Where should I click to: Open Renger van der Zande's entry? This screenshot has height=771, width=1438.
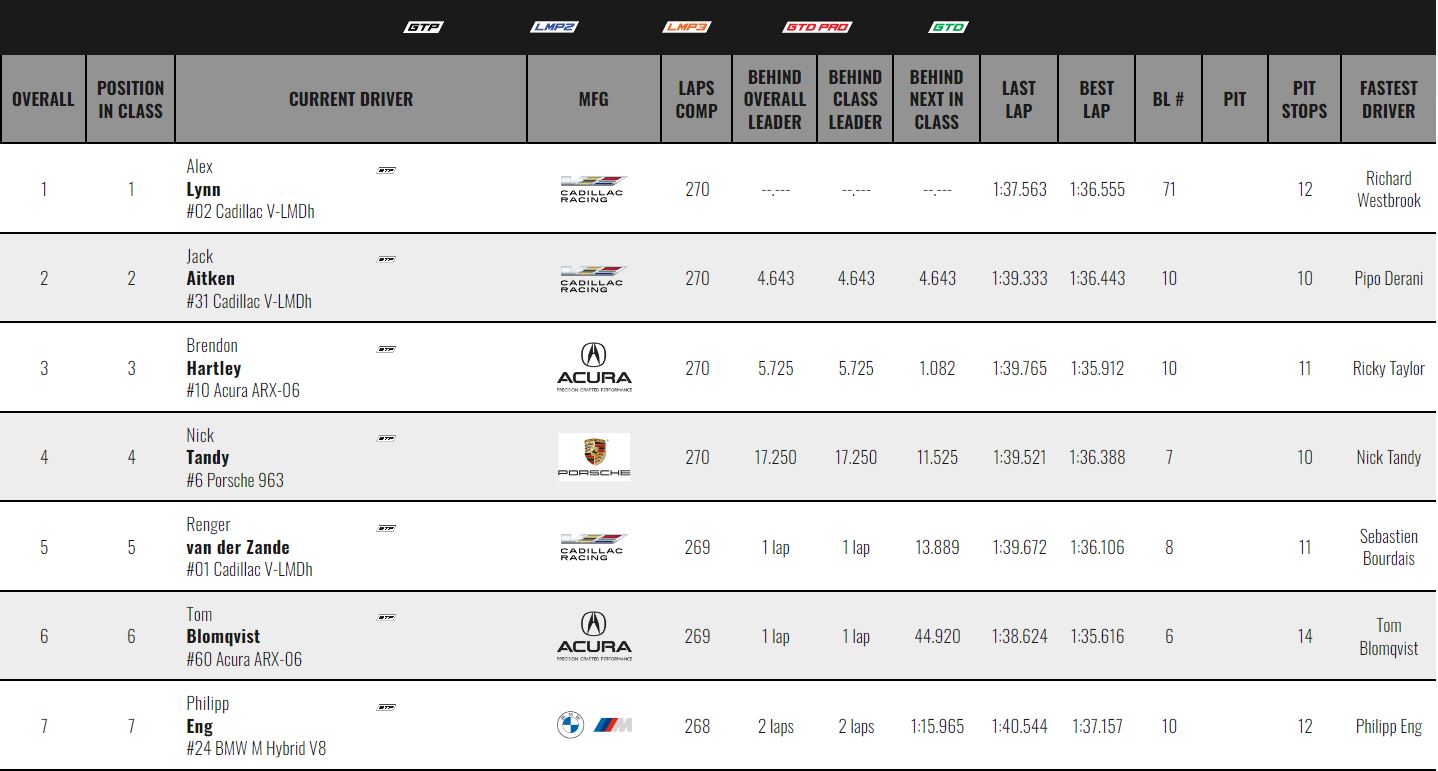(249, 547)
